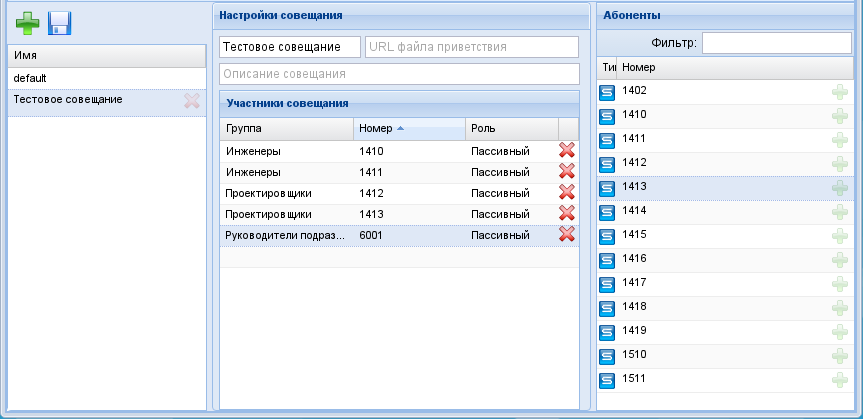This screenshot has width=863, height=419.
Task: Click the conference name field Тестовое совещание
Action: pos(290,47)
